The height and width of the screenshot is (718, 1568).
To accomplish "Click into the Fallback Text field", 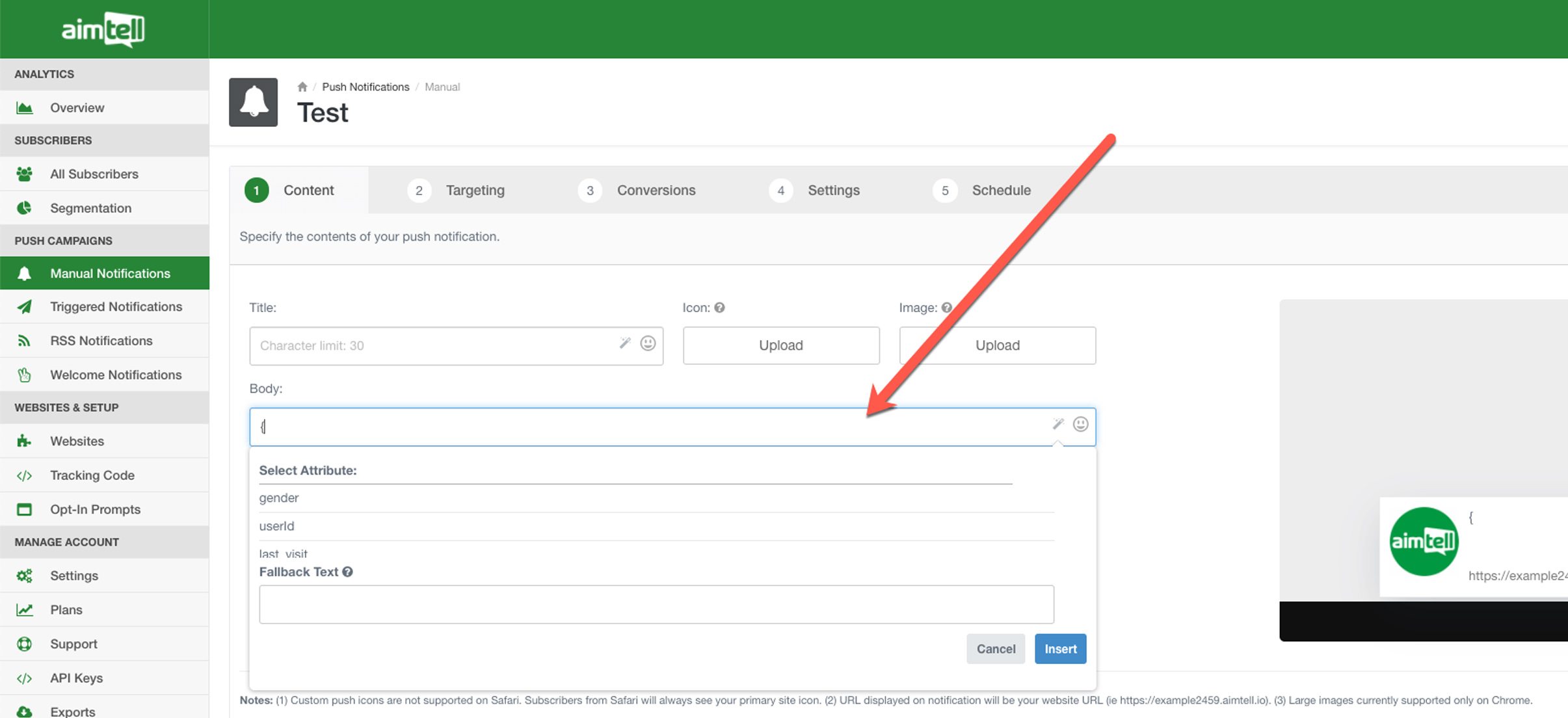I will tap(656, 604).
